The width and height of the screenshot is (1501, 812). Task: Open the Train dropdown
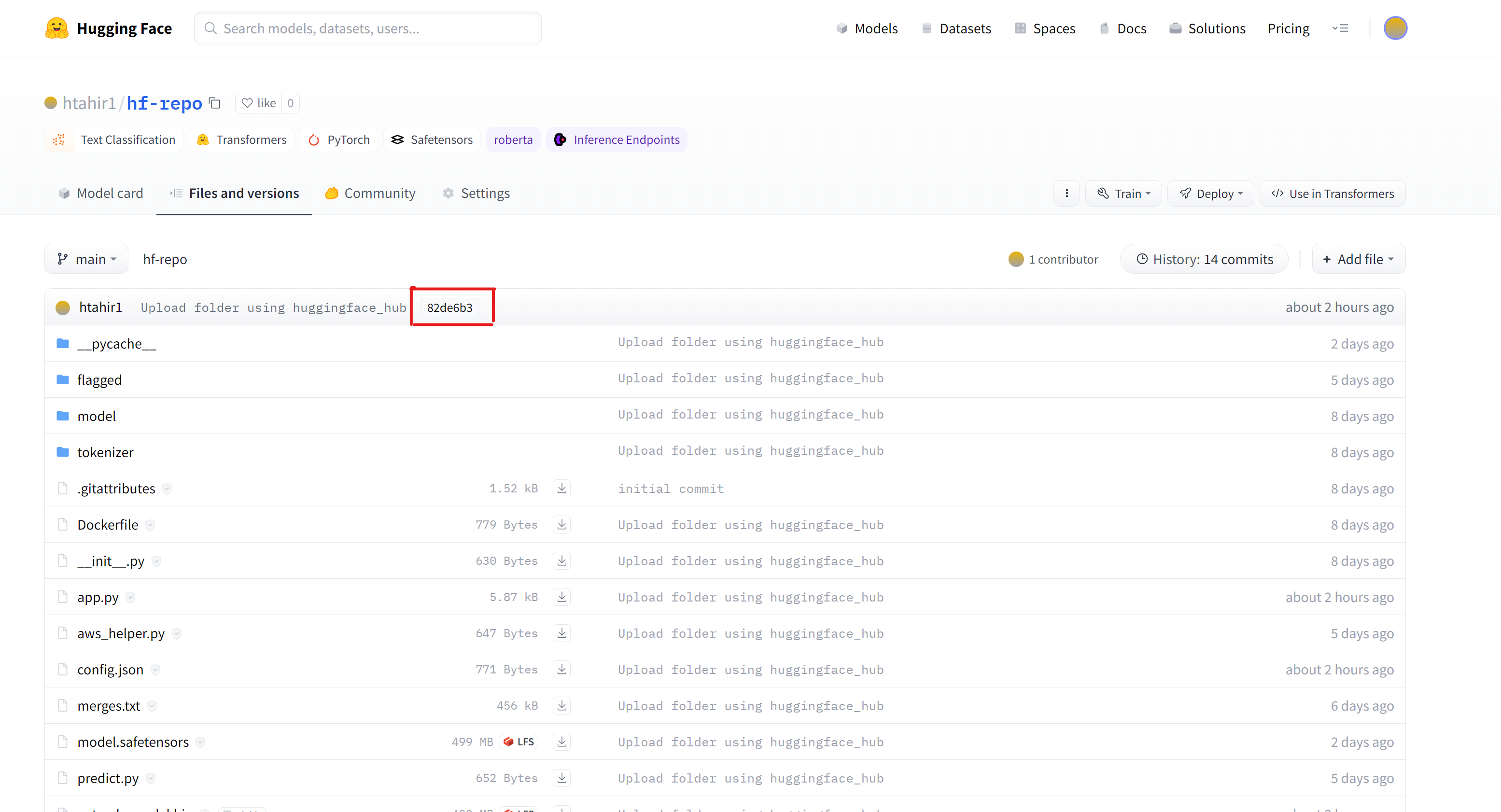(1123, 194)
